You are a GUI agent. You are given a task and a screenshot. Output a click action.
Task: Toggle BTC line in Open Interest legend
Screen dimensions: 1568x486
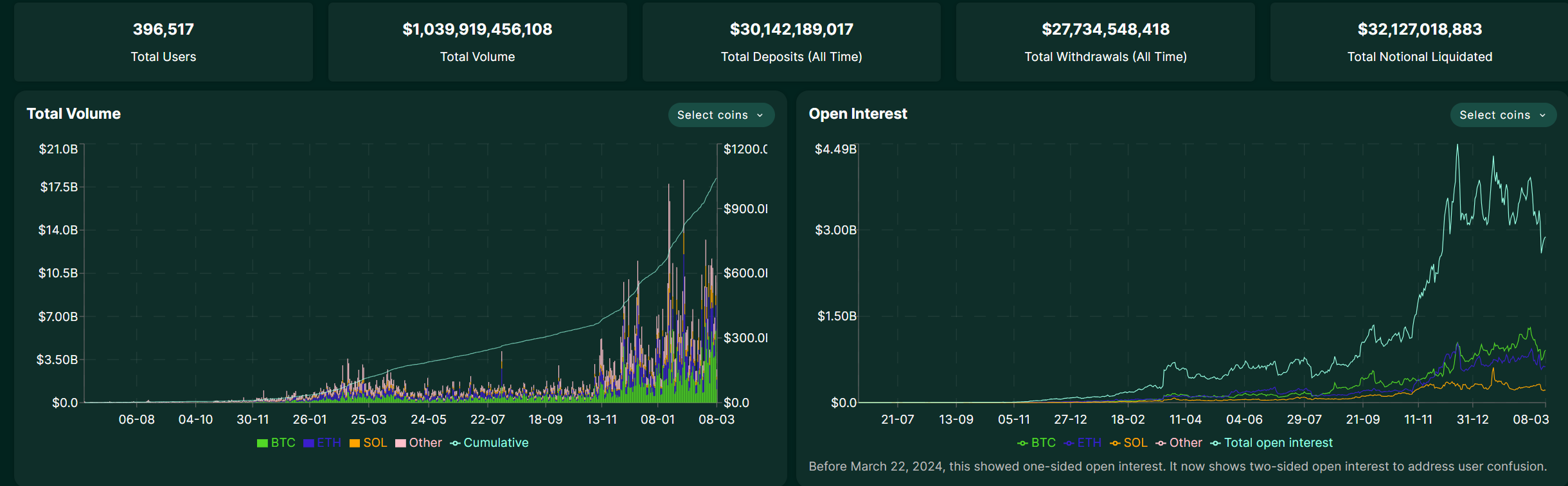[x=1037, y=443]
